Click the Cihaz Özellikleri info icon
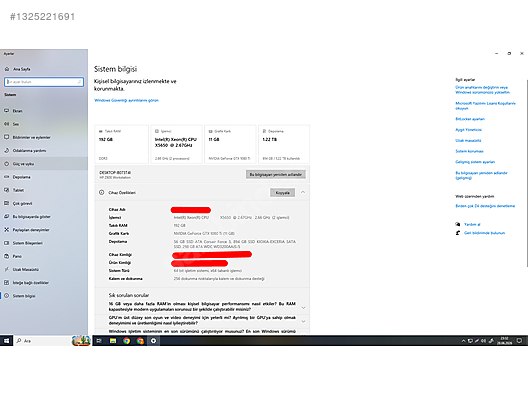The width and height of the screenshot is (528, 396). (101, 193)
